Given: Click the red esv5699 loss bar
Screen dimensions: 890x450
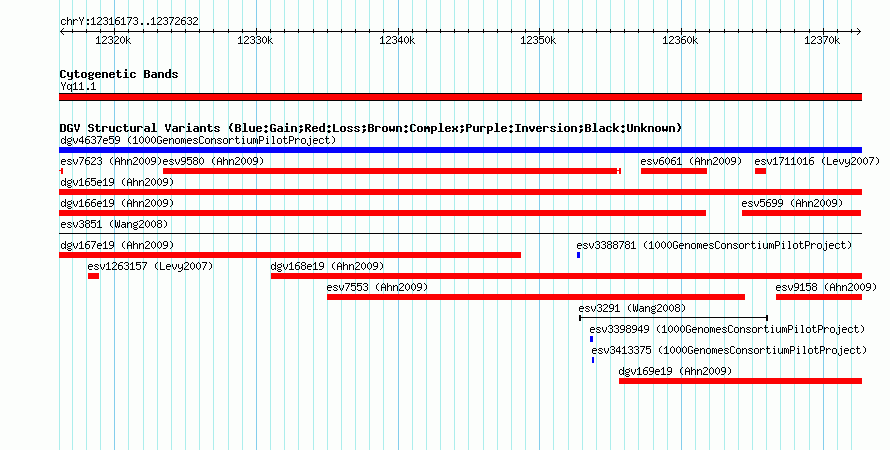Looking at the screenshot, I should 801,213.
